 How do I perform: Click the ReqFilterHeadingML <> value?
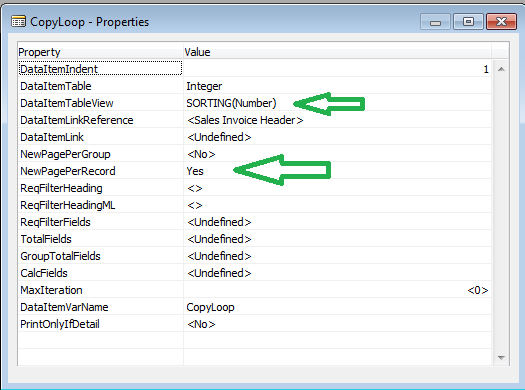[x=195, y=205]
